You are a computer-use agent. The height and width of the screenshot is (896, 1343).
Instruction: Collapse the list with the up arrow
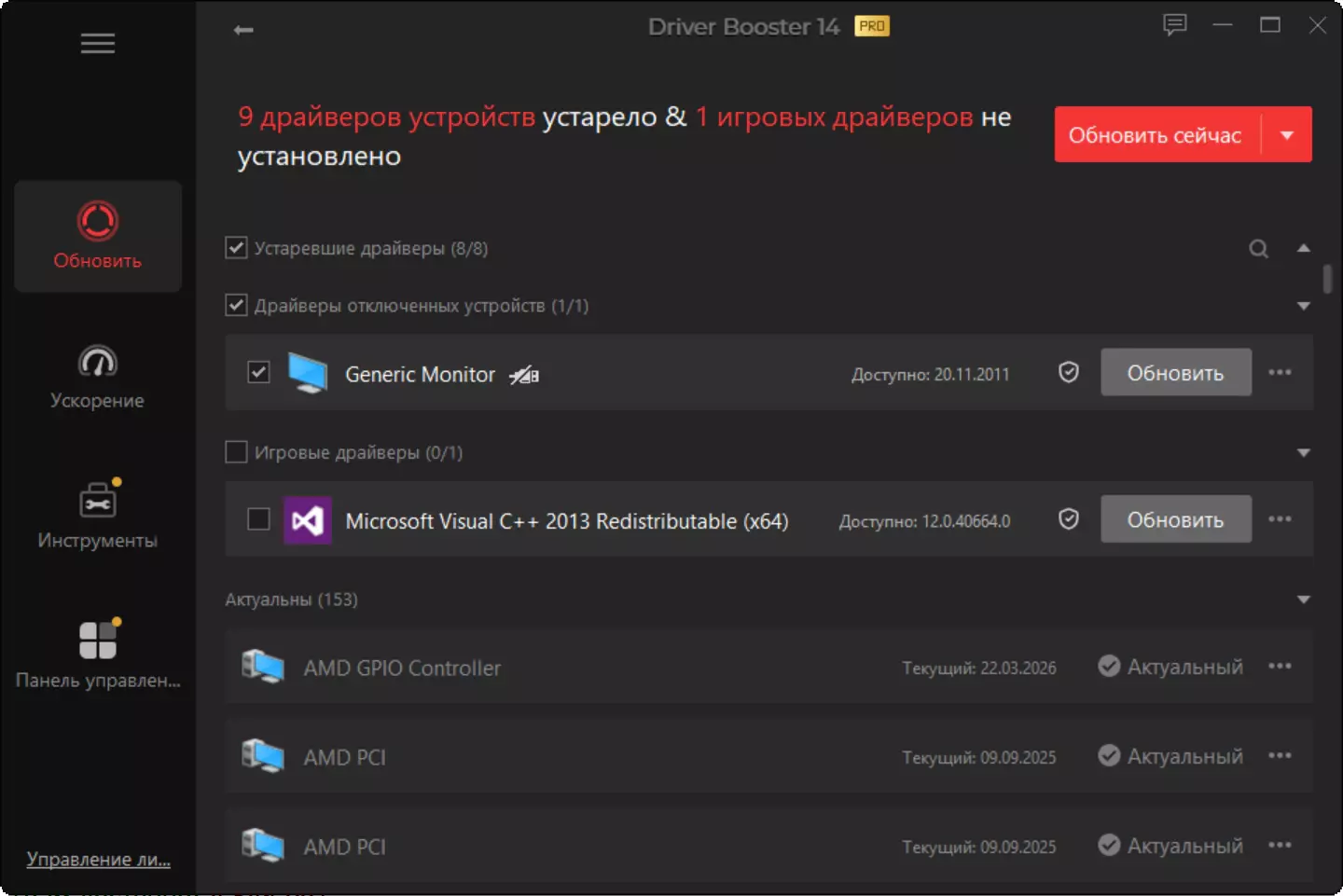coord(1304,249)
